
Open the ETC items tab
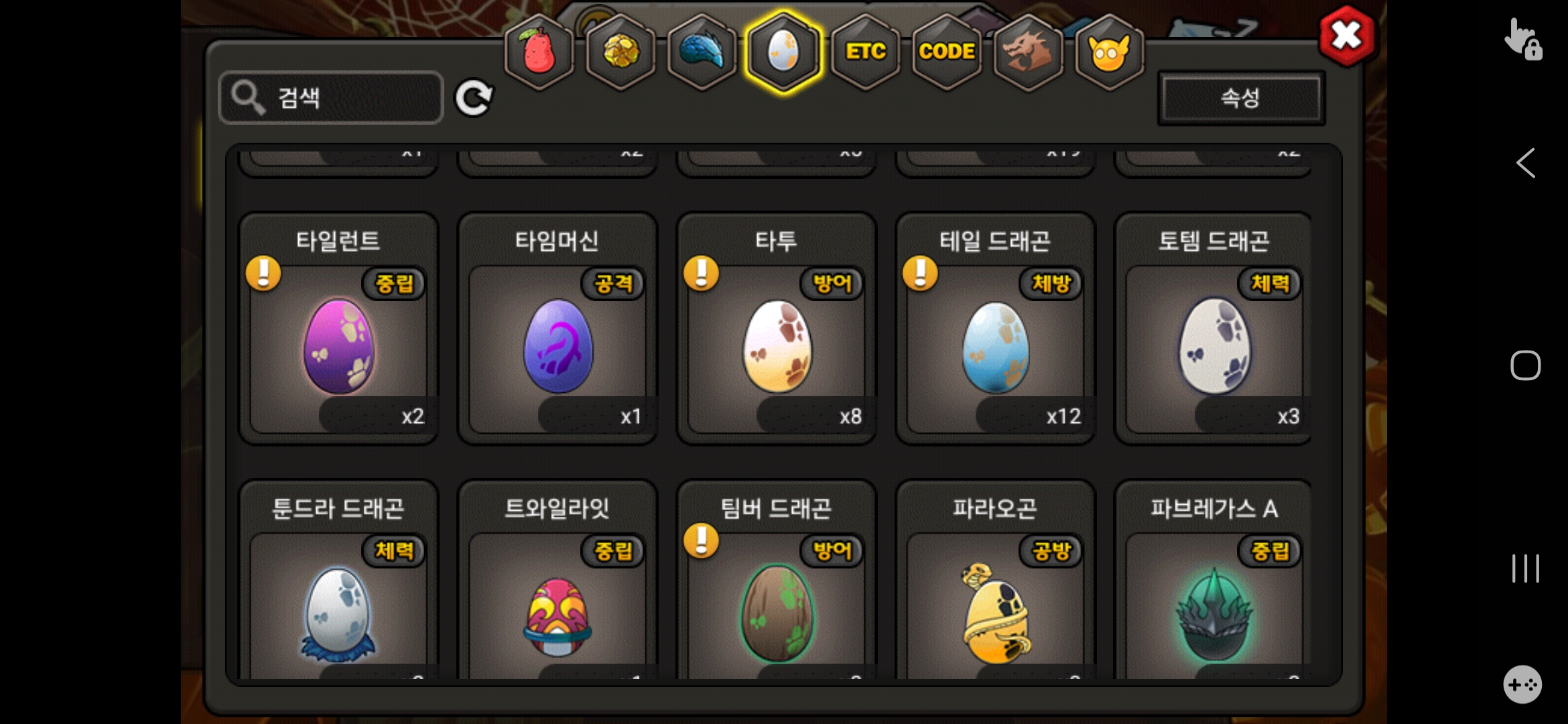pyautogui.click(x=865, y=52)
